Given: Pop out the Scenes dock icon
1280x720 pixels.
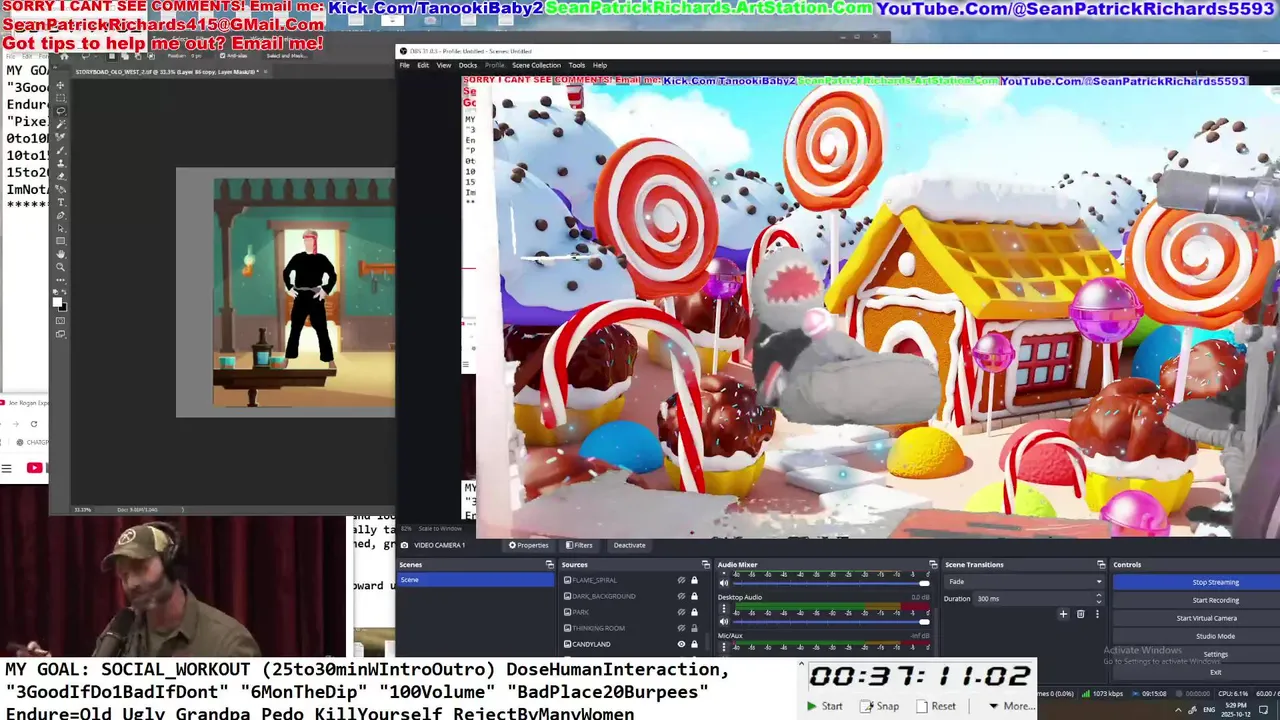Looking at the screenshot, I should click(549, 564).
